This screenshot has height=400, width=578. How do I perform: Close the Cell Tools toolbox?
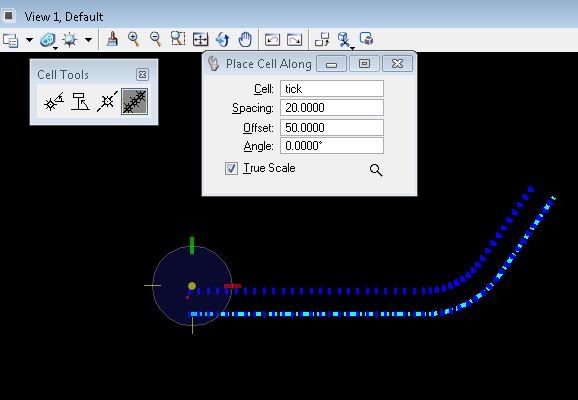coord(142,74)
